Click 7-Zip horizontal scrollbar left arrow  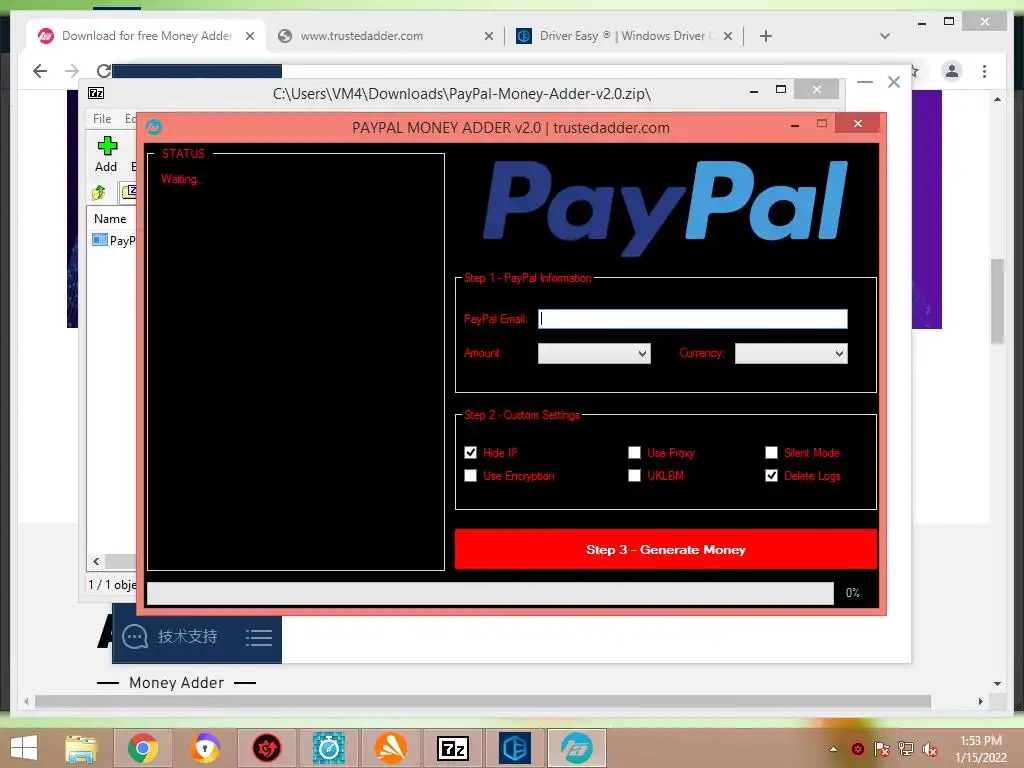96,561
